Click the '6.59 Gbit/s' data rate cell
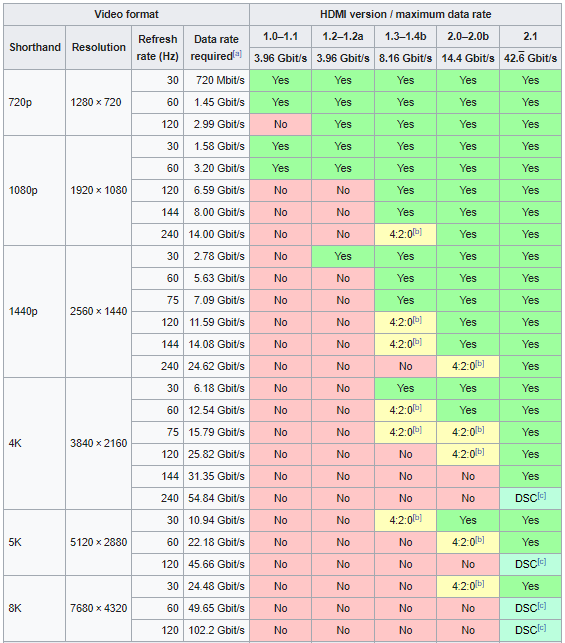The width and height of the screenshot is (565, 643). pyautogui.click(x=216, y=190)
